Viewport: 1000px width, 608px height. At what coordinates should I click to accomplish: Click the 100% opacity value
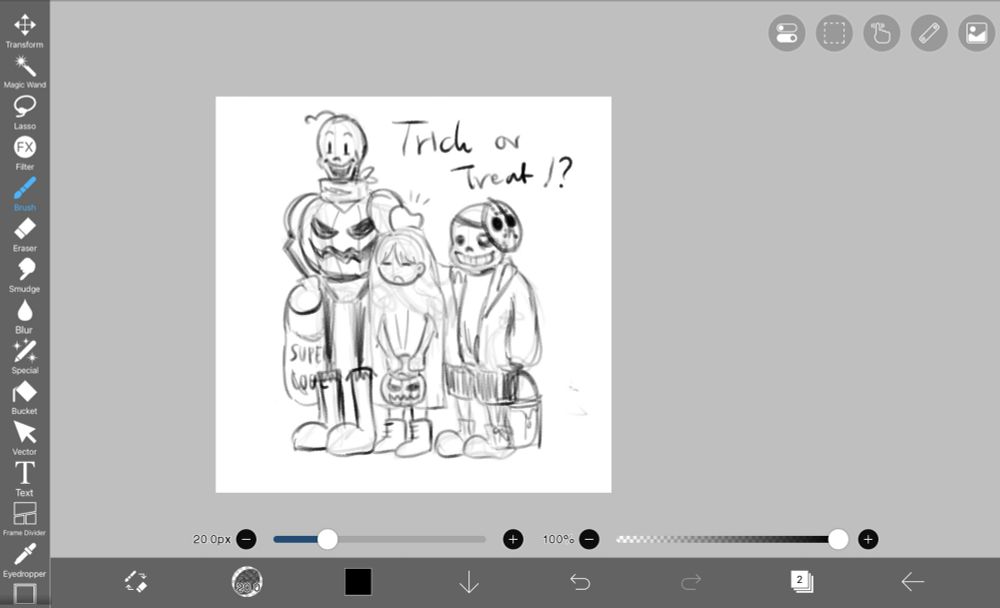pos(558,539)
